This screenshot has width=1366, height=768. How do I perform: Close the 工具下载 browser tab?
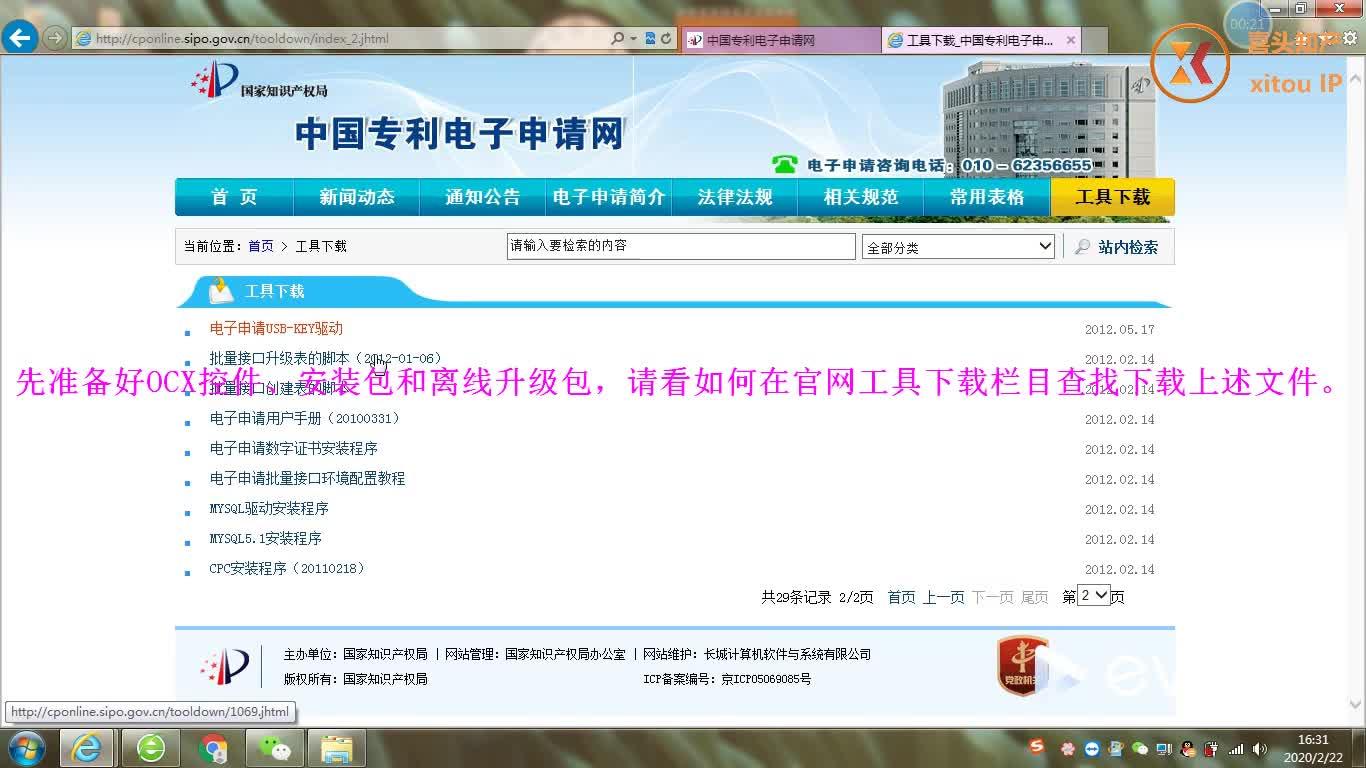click(1071, 40)
